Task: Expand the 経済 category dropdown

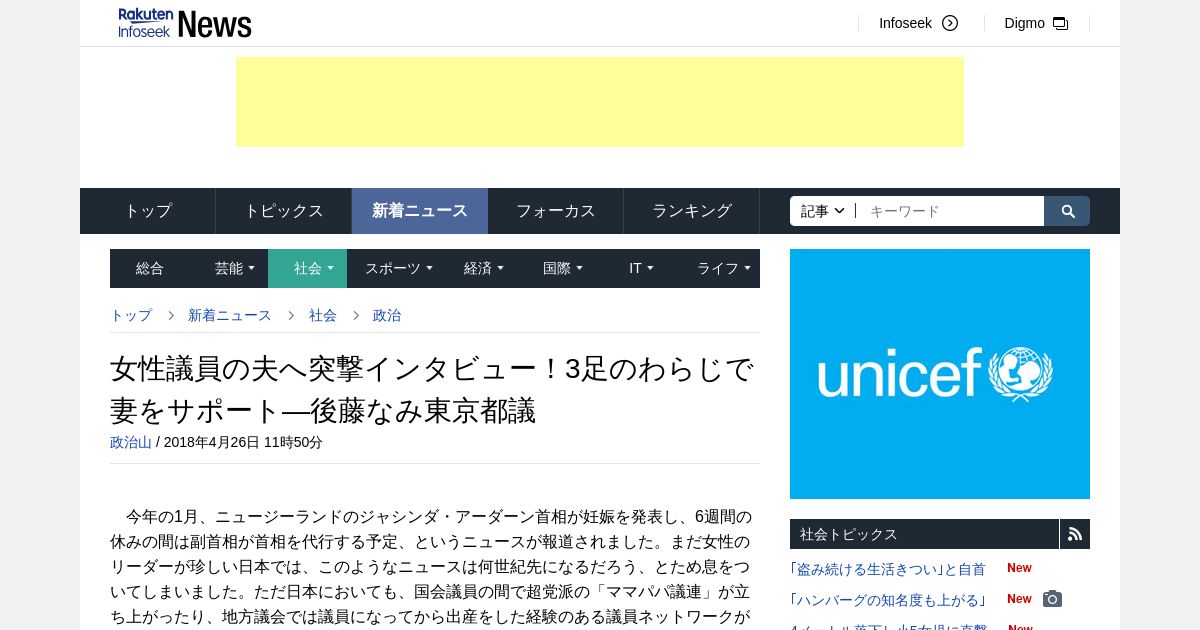Action: click(483, 268)
